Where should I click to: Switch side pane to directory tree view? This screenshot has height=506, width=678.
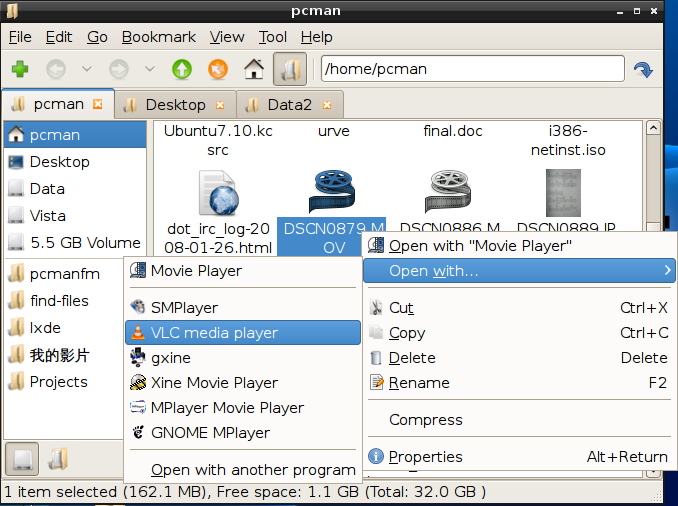pos(58,459)
